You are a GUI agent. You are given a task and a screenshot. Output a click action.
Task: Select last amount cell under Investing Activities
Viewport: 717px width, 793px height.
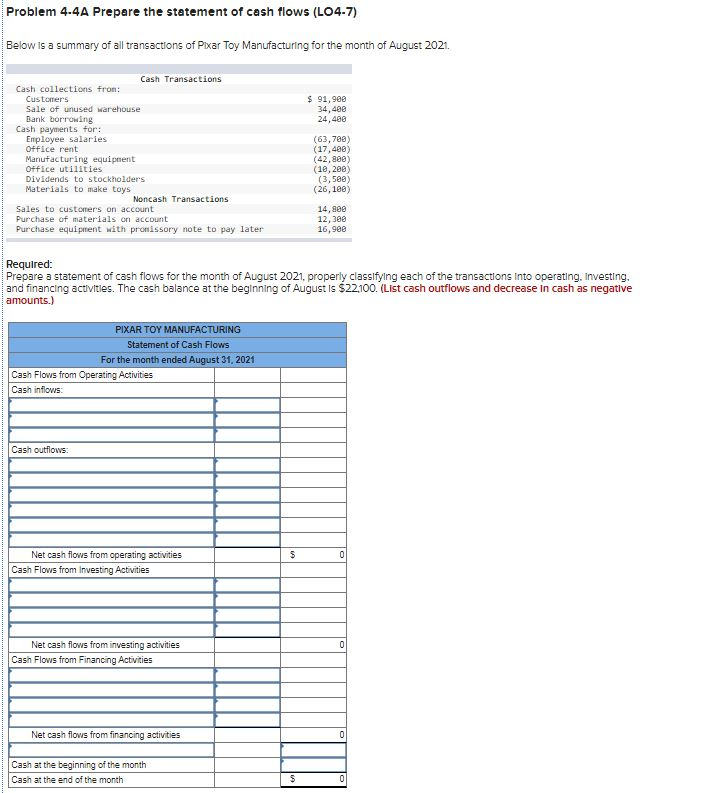pyautogui.click(x=247, y=630)
